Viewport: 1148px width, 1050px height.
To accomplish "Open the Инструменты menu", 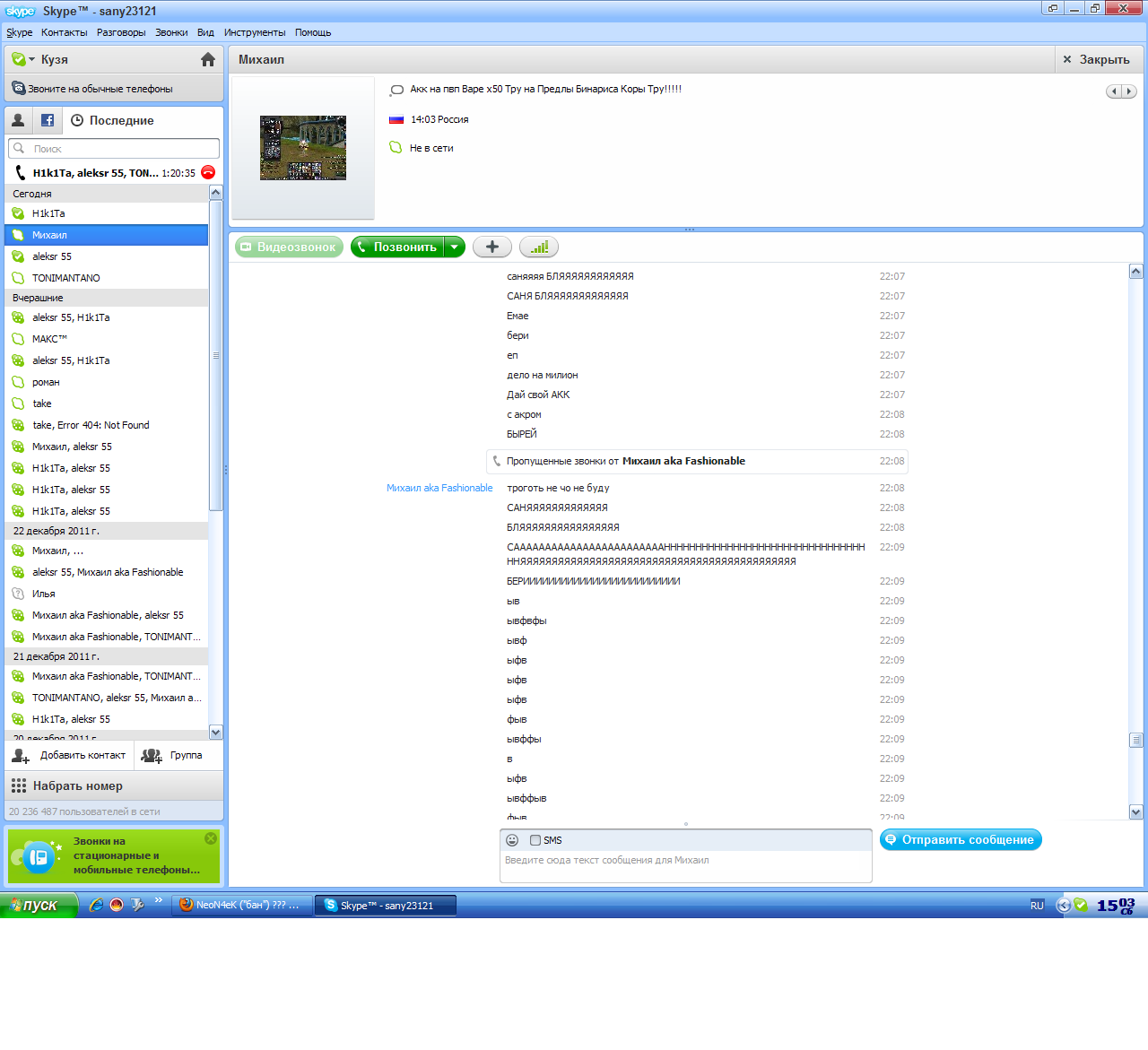I will coord(255,32).
